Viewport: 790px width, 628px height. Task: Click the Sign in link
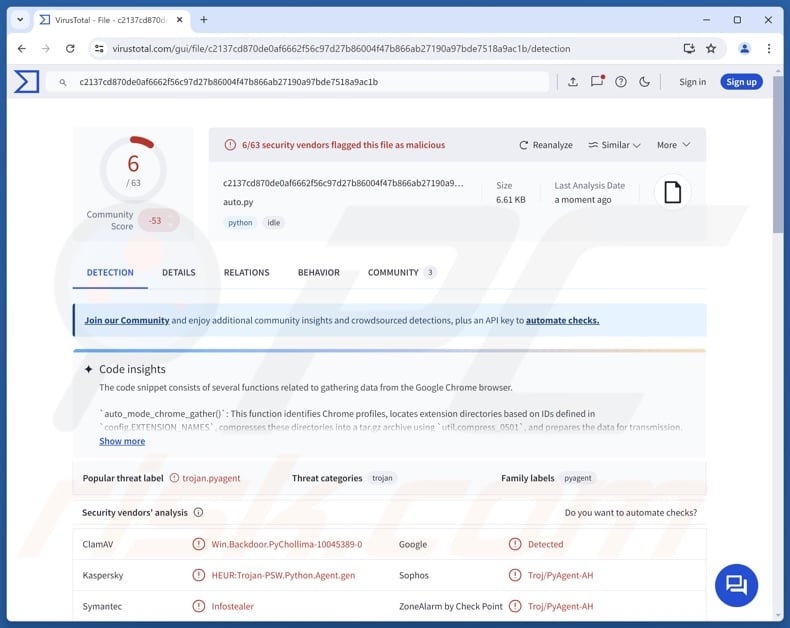coord(692,82)
